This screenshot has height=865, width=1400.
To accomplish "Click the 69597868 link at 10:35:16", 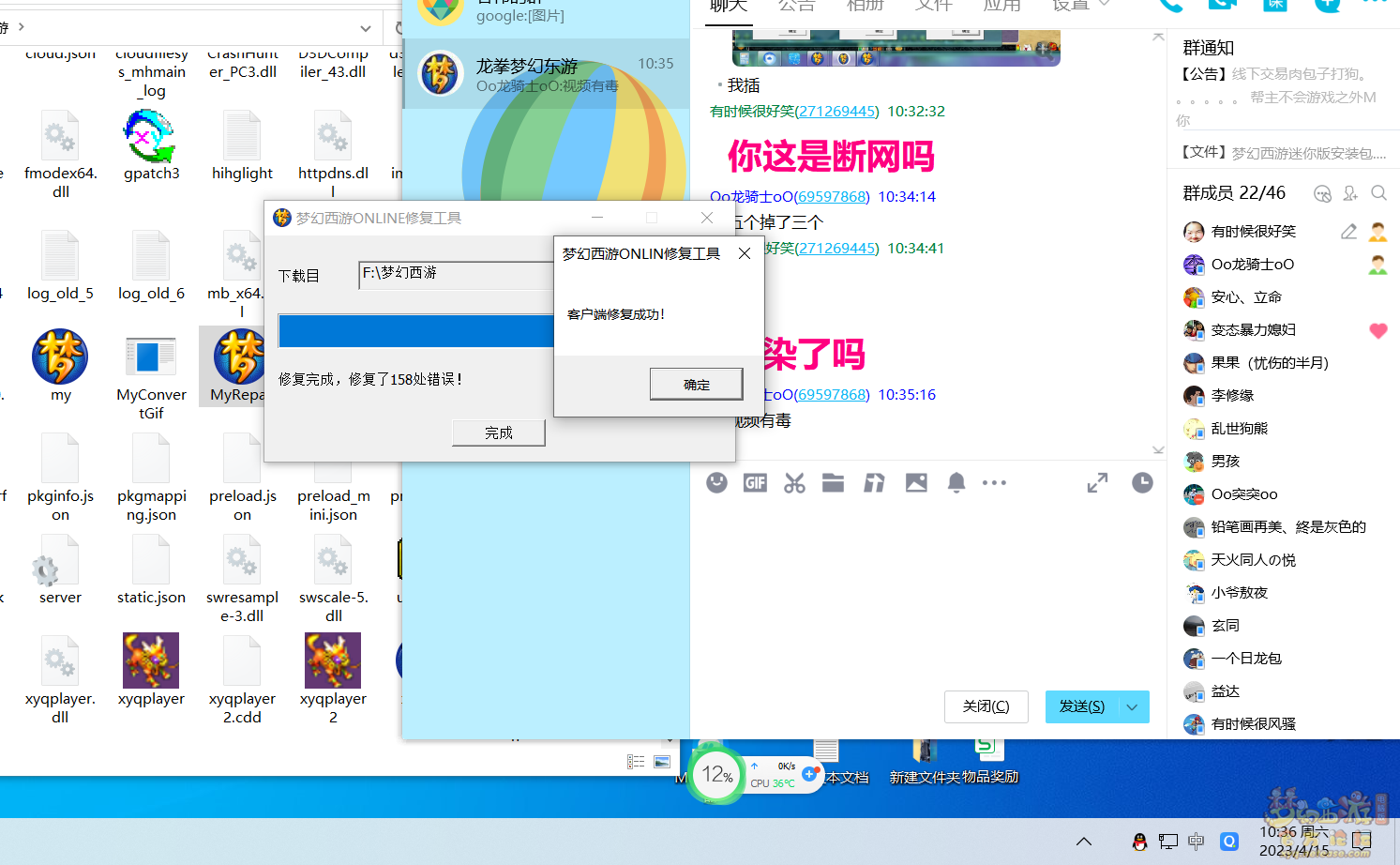I will click(832, 394).
